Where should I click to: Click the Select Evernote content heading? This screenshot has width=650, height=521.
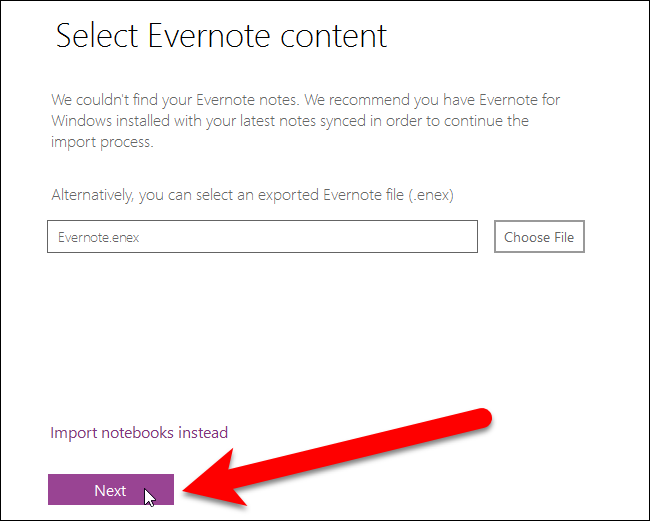point(221,36)
